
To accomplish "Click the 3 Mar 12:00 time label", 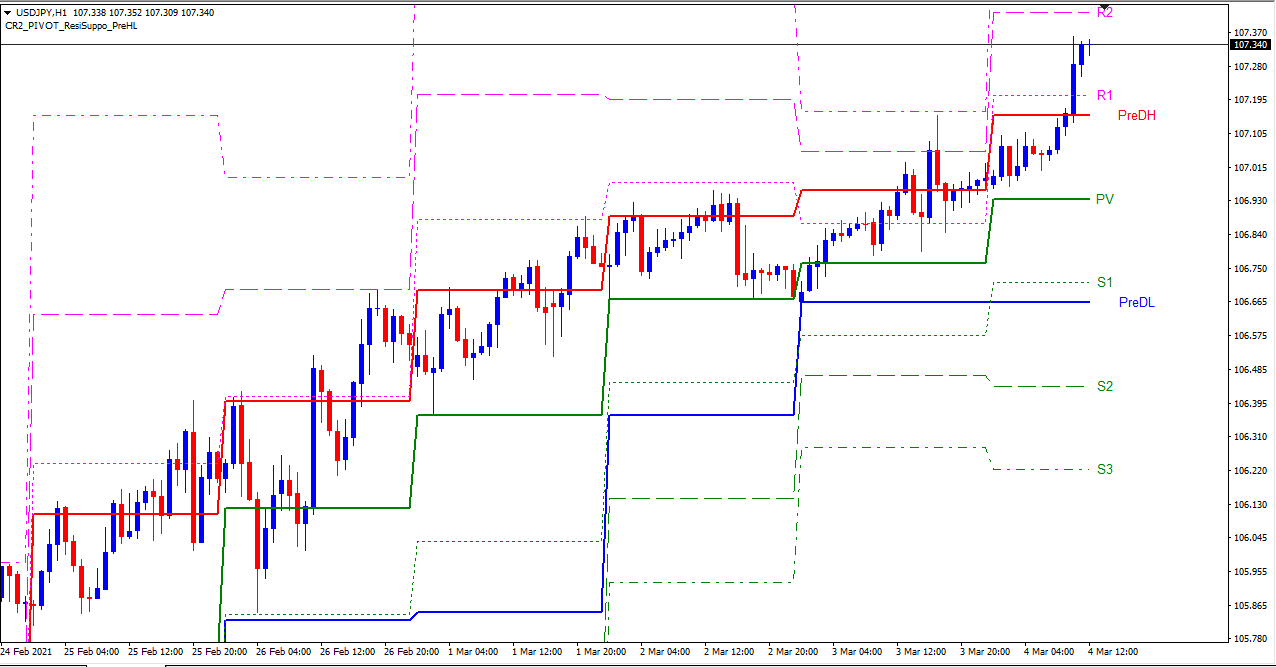I will pos(923,651).
